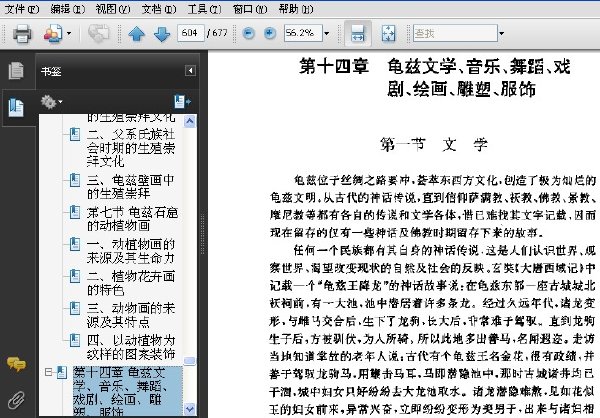Click bookmark icon beside 二、植物花卉画
Viewport: 600px width, 418px height.
point(75,276)
